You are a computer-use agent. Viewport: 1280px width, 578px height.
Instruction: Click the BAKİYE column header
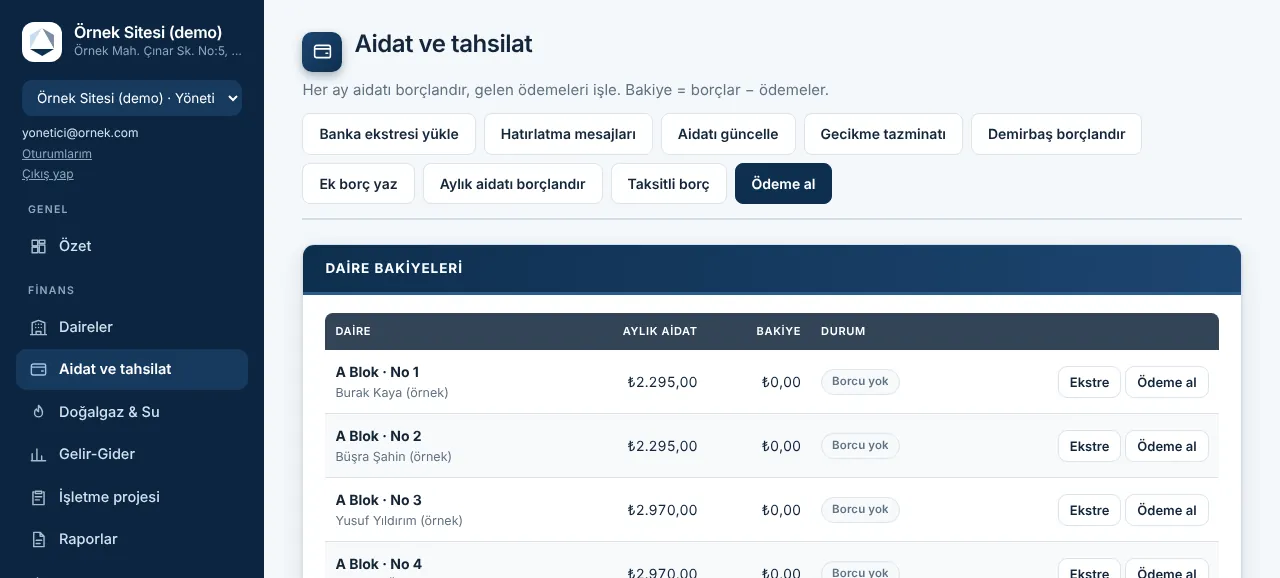click(x=778, y=331)
